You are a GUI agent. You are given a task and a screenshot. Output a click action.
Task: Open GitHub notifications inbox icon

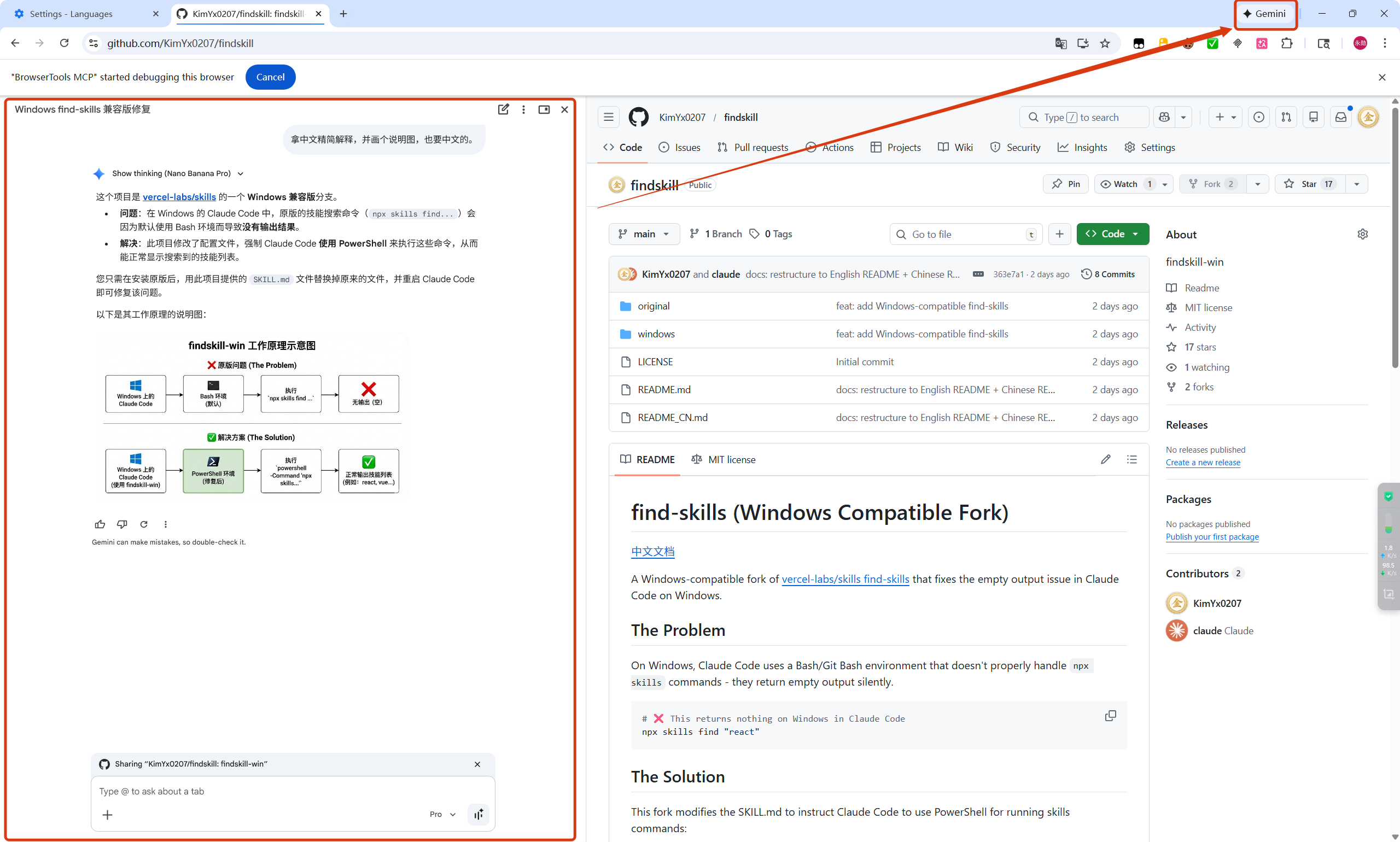(x=1340, y=118)
